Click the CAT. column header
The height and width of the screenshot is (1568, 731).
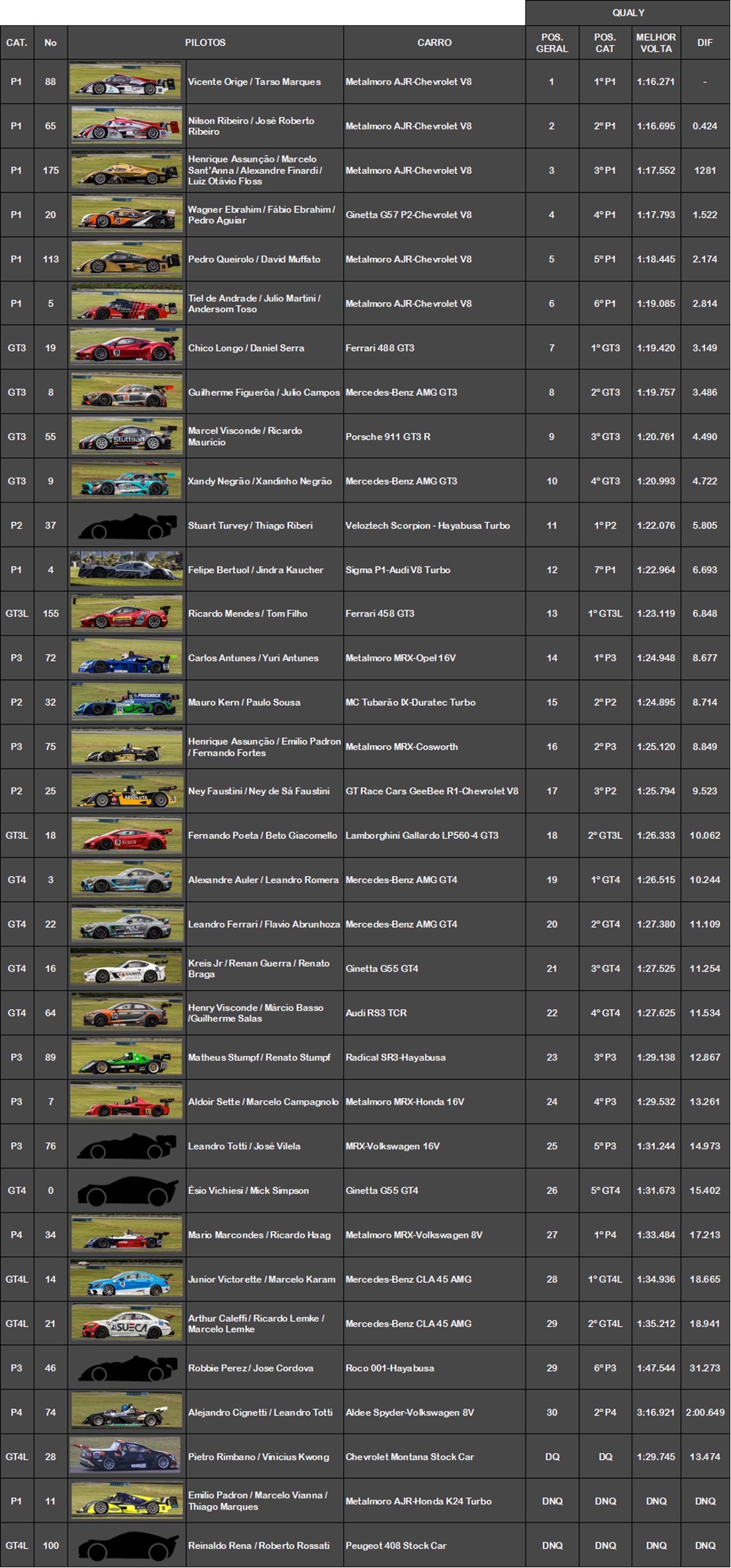point(17,43)
